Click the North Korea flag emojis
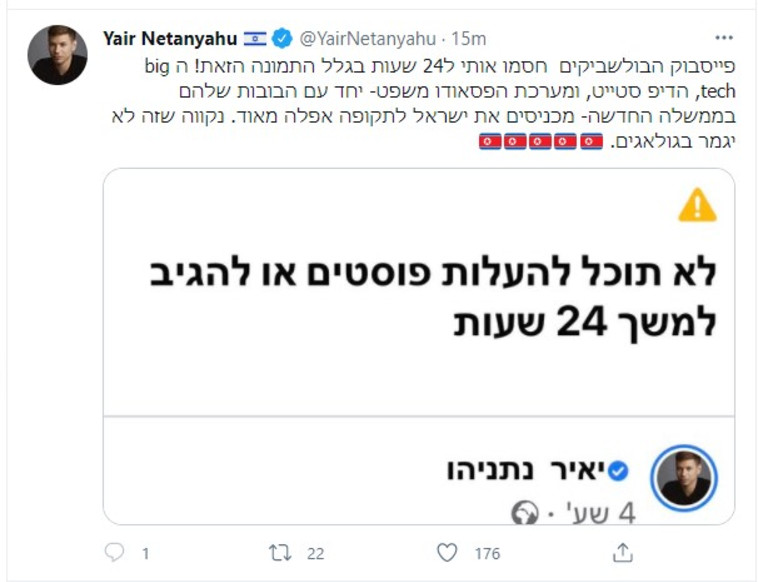Screen dimensions: 758x582 [540, 143]
